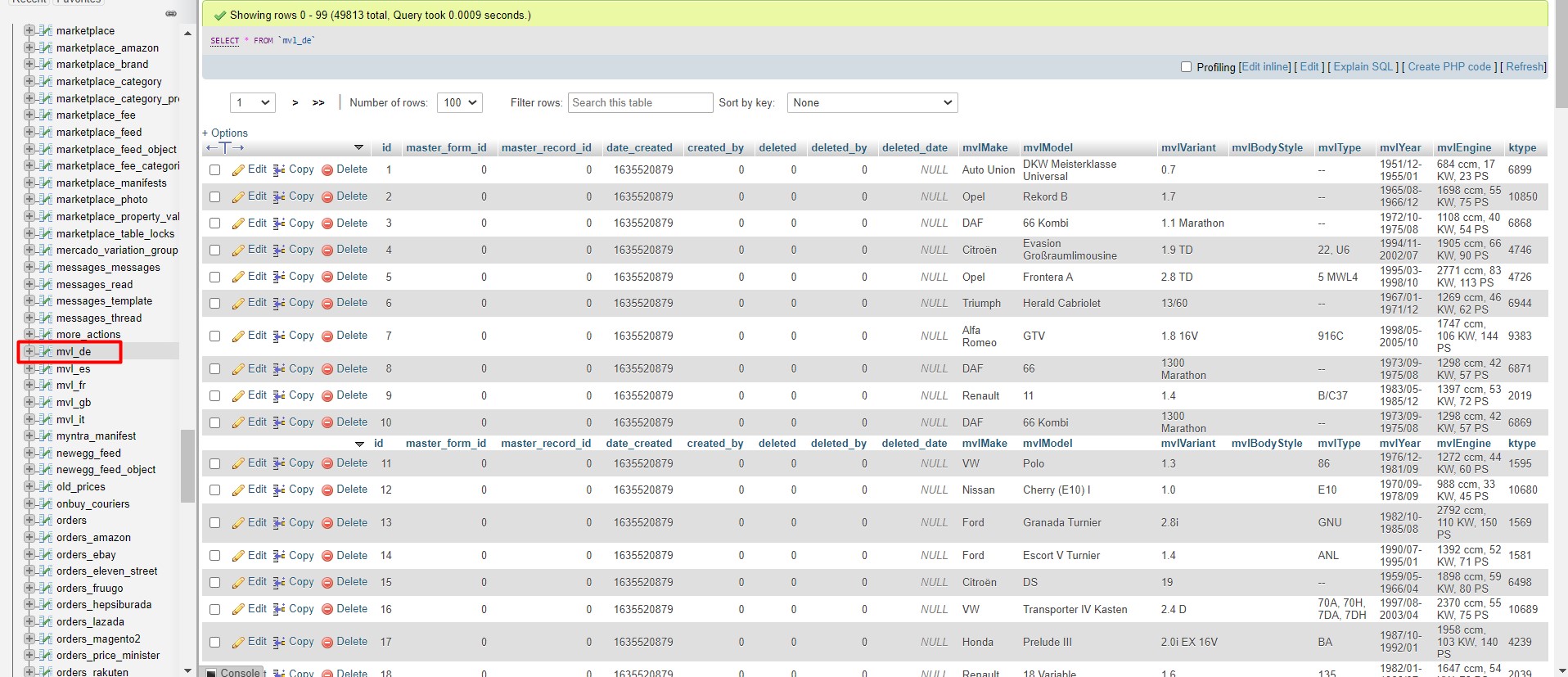1568x677 pixels.
Task: Click the pencil Edit icon for row 10
Action: coord(238,422)
